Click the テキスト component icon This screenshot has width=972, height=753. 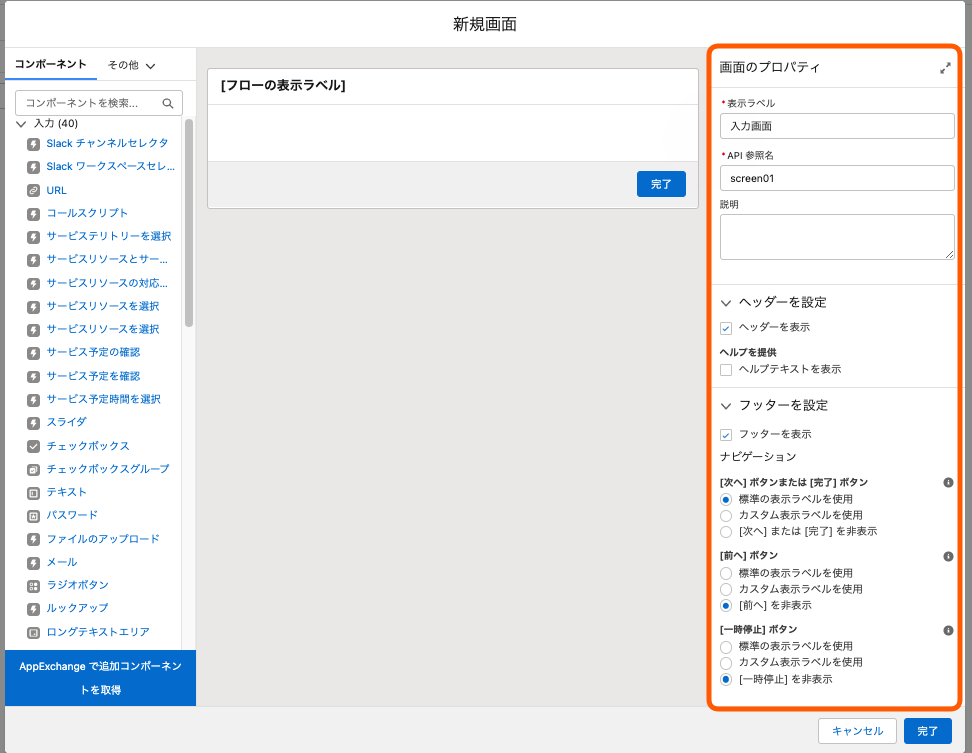click(33, 493)
